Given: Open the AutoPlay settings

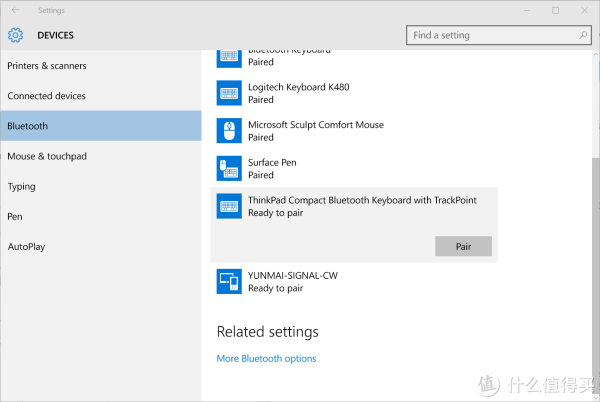Looking at the screenshot, I should pyautogui.click(x=101, y=247).
